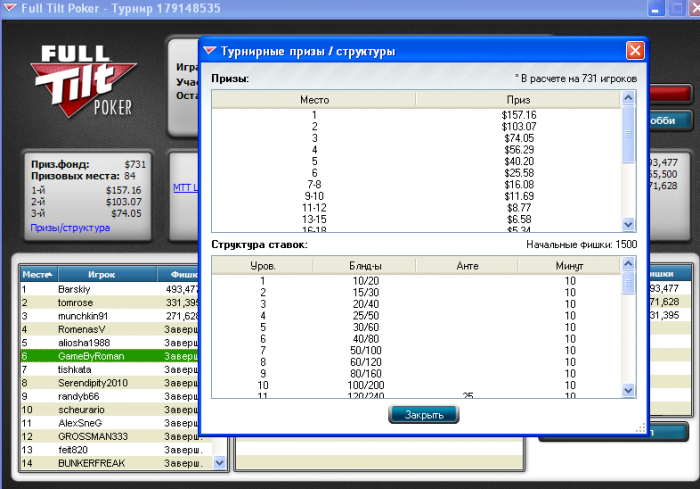The width and height of the screenshot is (700, 489).
Task: Select player randyb66 in the standings
Action: coord(109,396)
